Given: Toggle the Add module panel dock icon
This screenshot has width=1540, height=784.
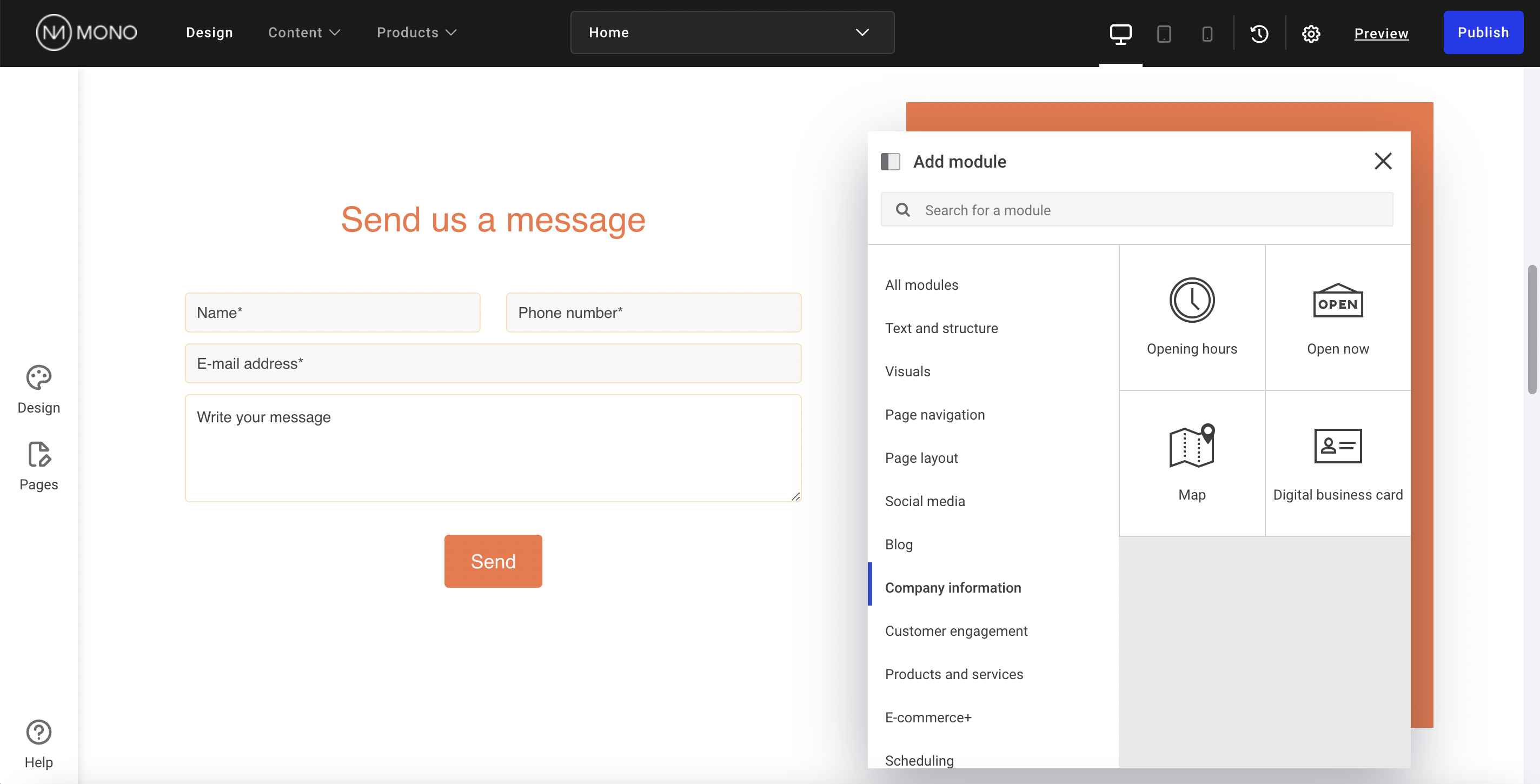Looking at the screenshot, I should (890, 161).
